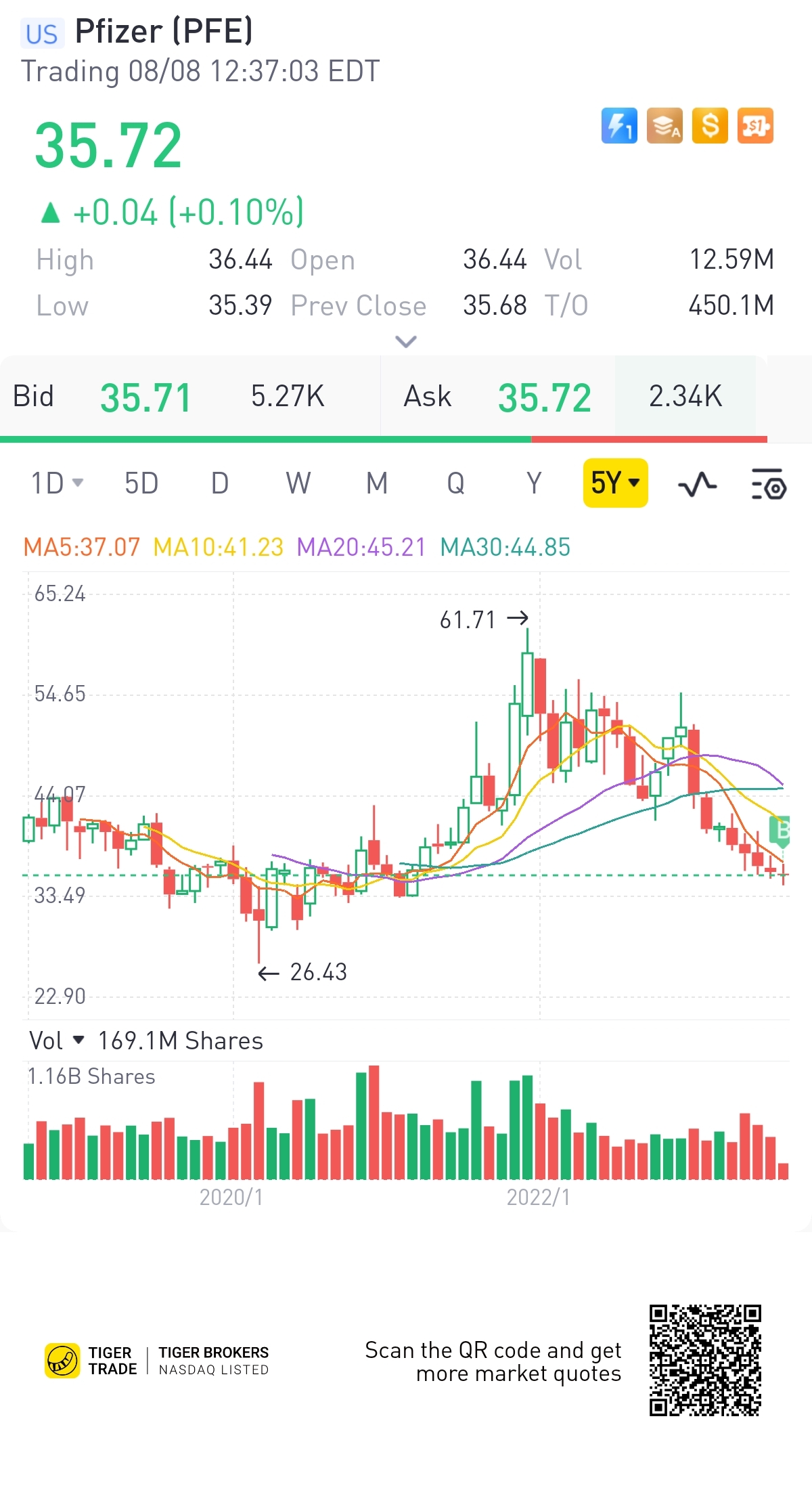Tap the Bid price 35.71
This screenshot has width=812, height=1490.
point(145,397)
